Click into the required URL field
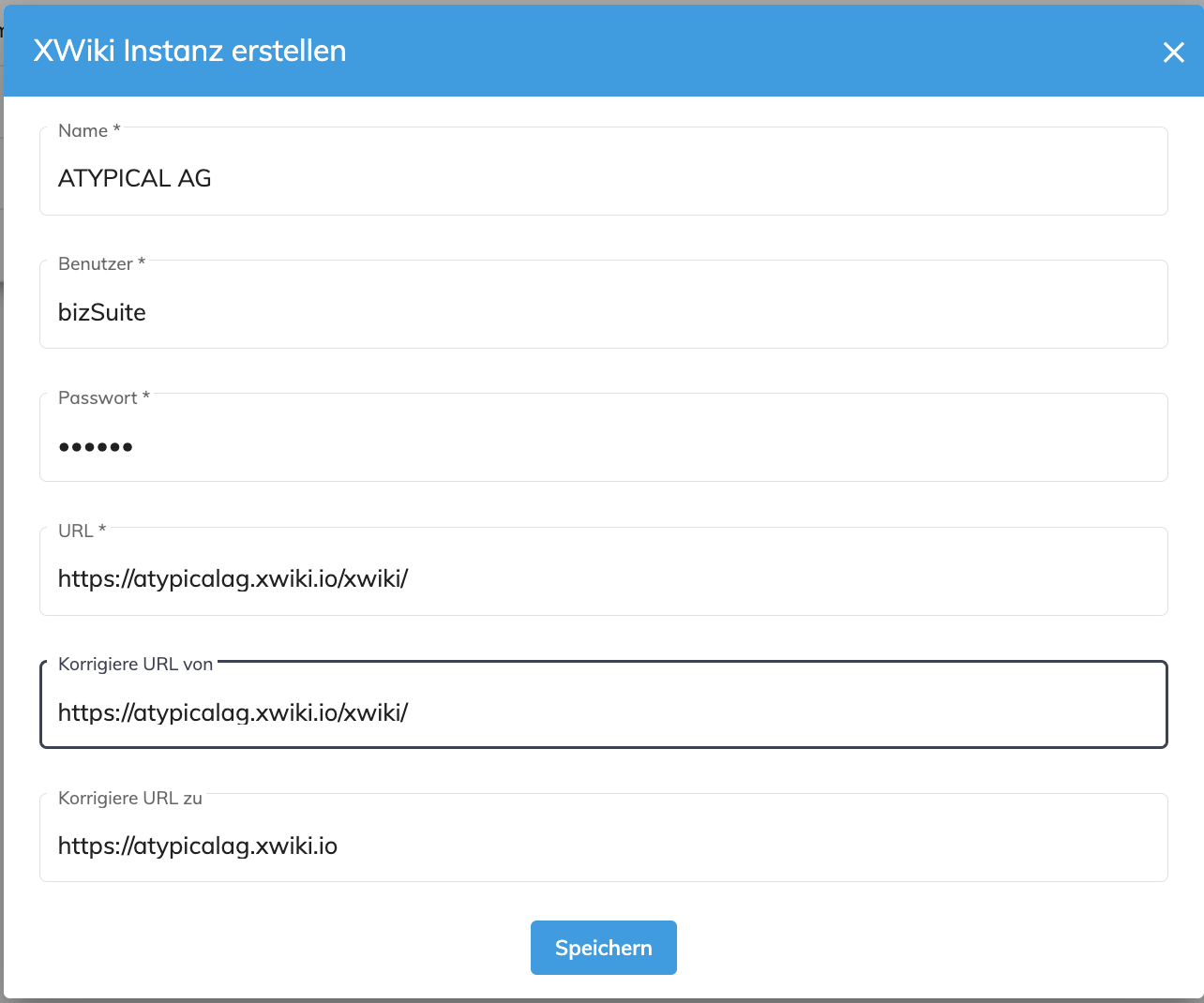Viewport: 1204px width, 1003px height. pyautogui.click(x=604, y=572)
